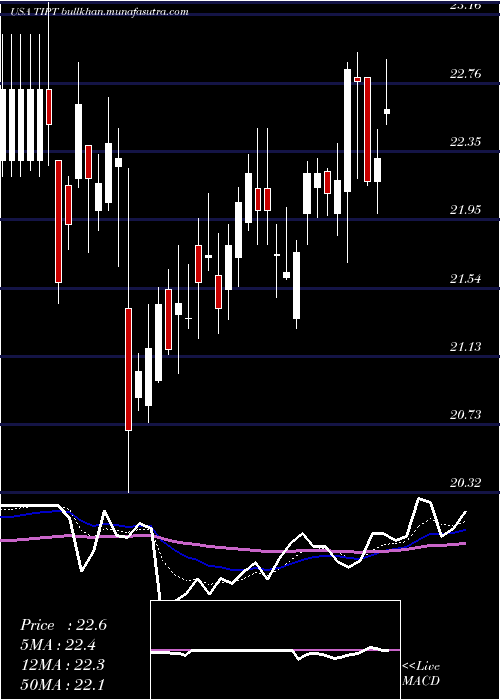
Task: Select the 22.35 price axis label
Action: coord(466,142)
